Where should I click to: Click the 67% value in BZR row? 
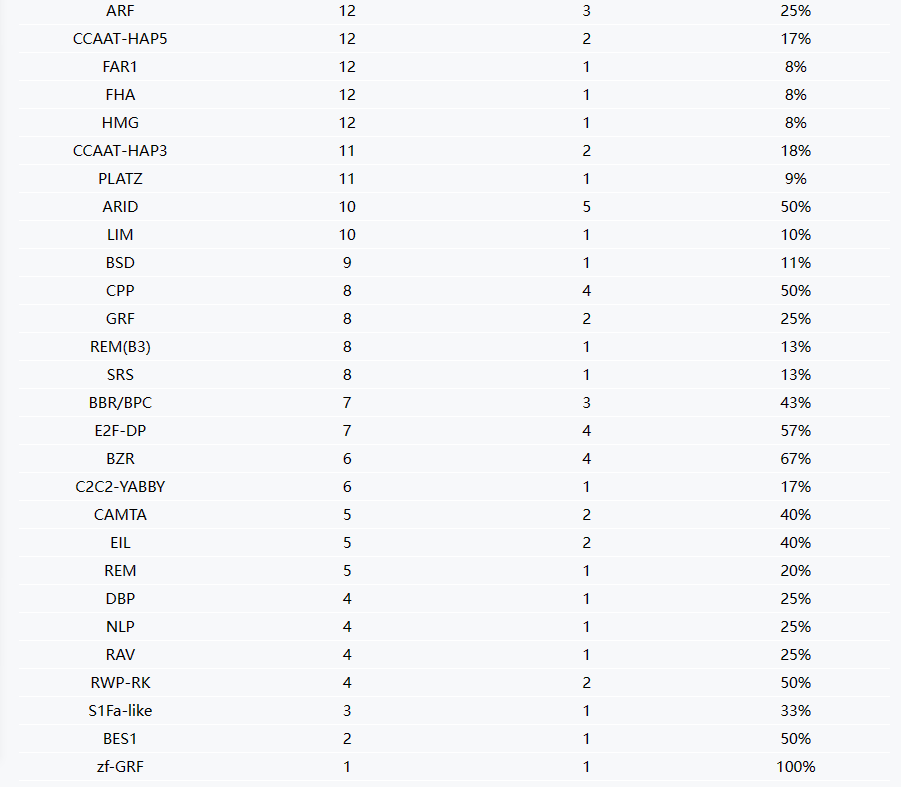(796, 459)
